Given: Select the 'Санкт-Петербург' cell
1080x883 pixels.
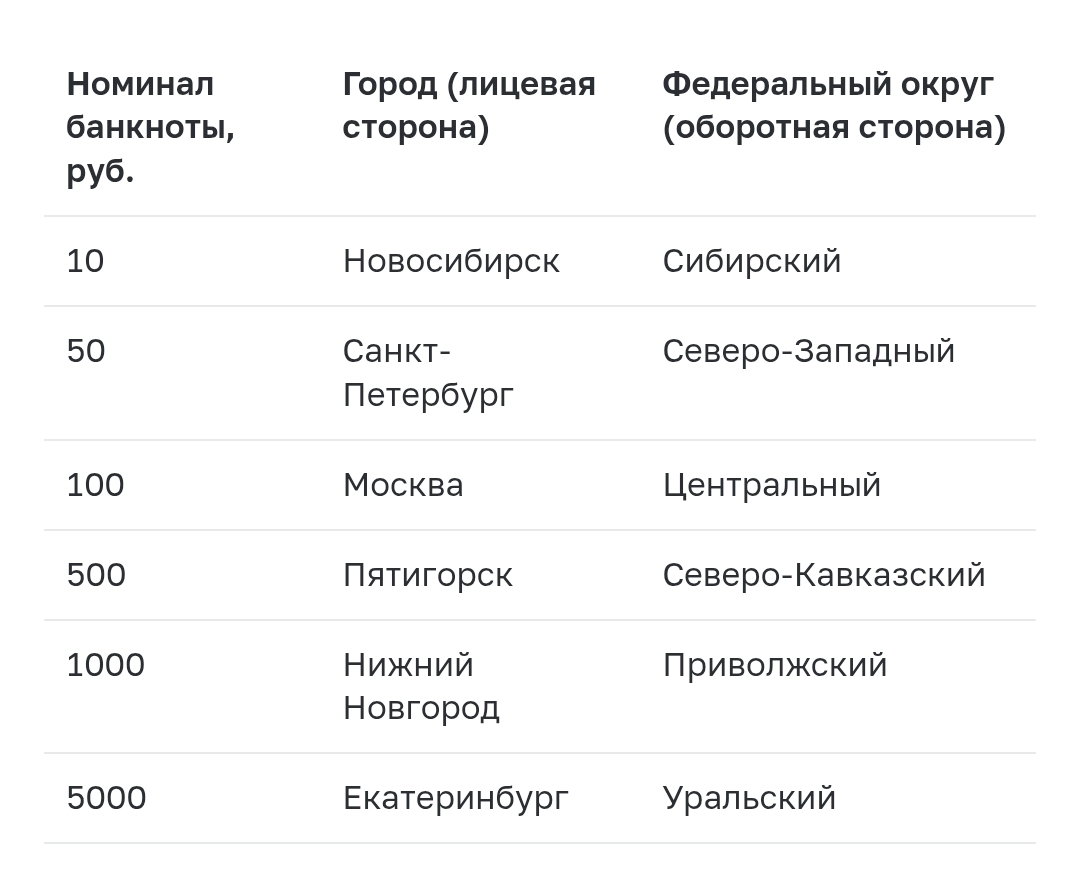Looking at the screenshot, I should (x=428, y=373).
